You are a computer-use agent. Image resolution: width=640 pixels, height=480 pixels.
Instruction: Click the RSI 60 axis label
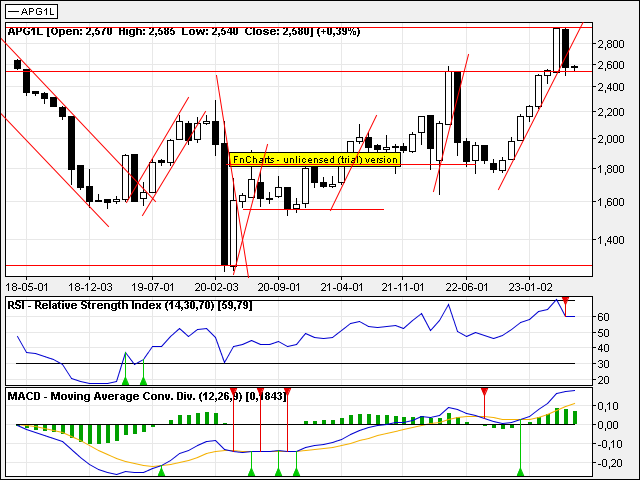point(603,317)
